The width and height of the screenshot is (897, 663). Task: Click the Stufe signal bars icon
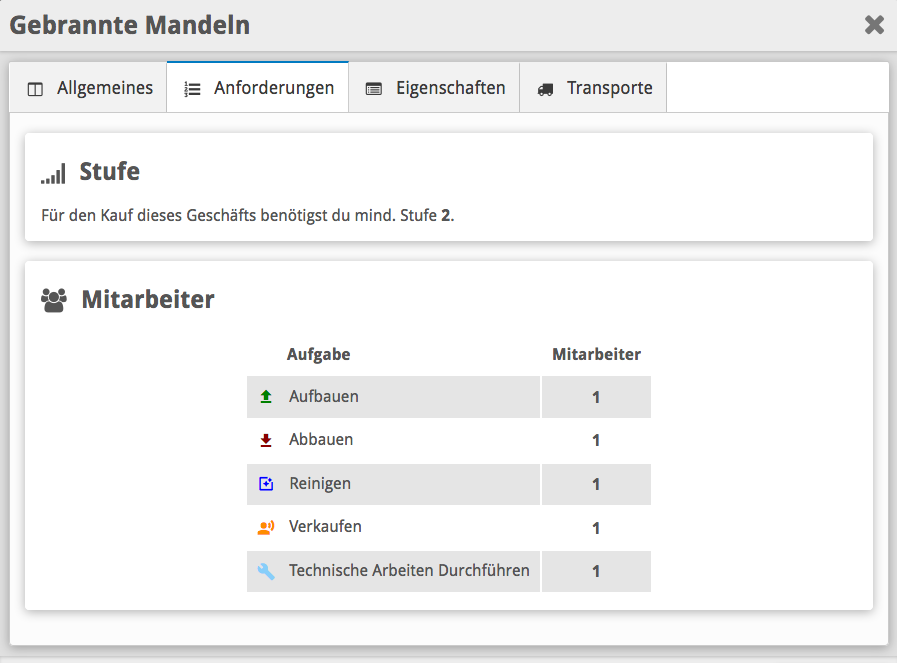(53, 173)
